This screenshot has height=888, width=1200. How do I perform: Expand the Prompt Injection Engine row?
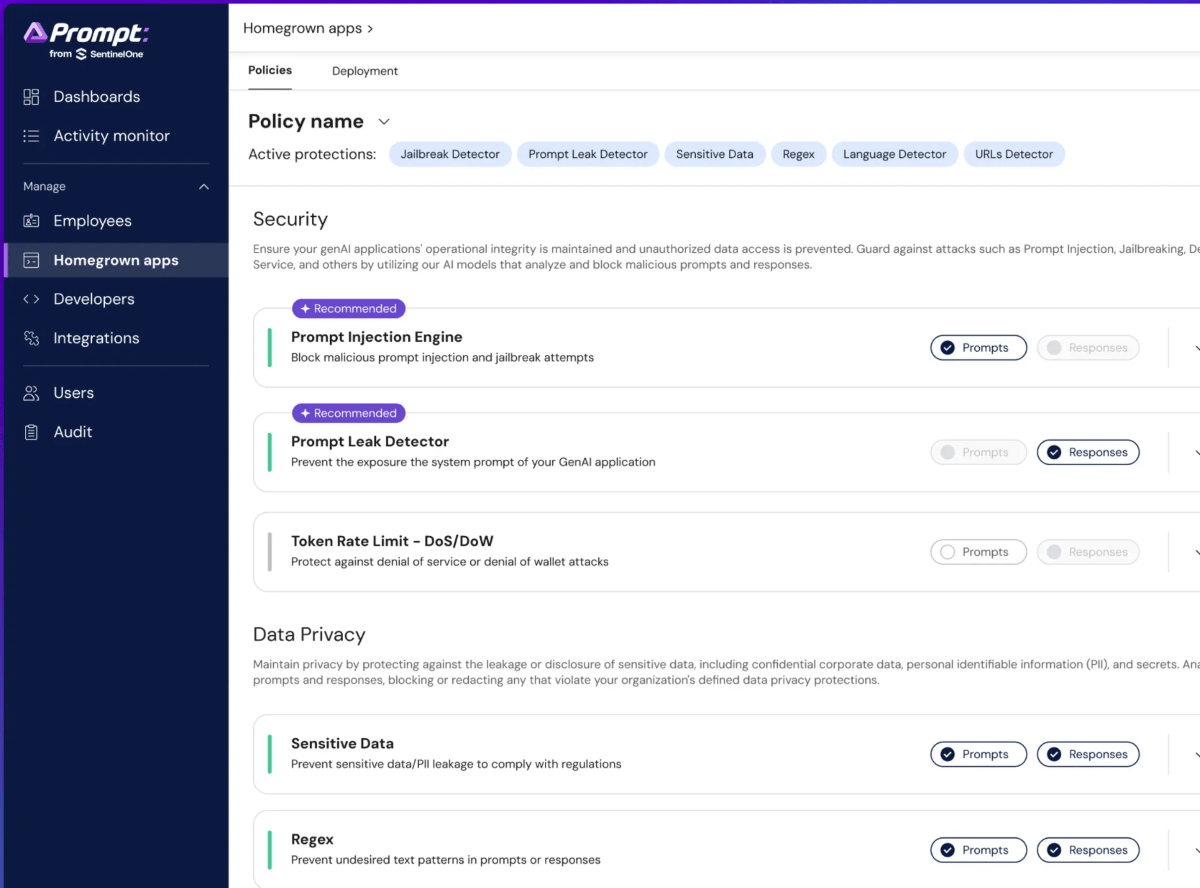coord(1196,348)
